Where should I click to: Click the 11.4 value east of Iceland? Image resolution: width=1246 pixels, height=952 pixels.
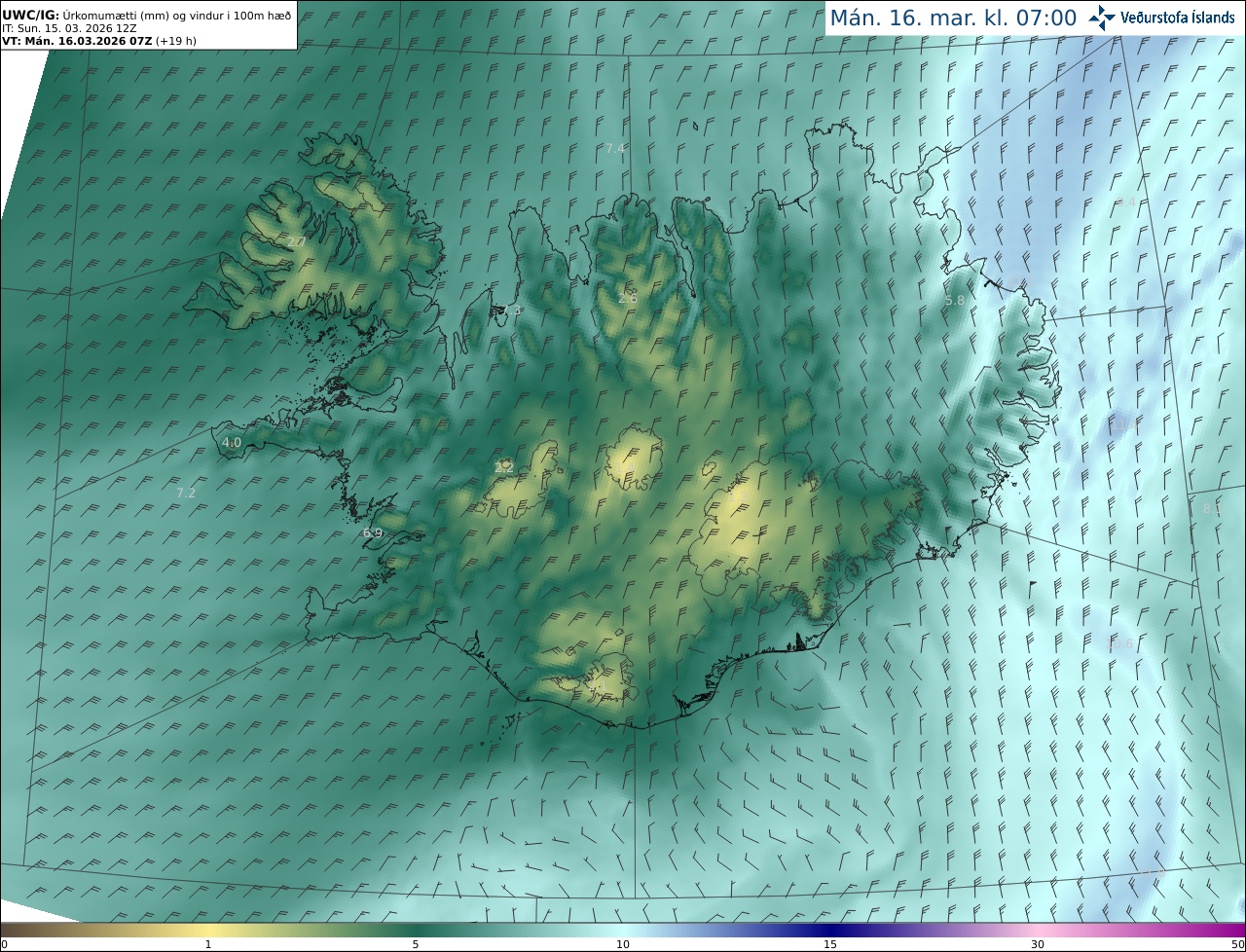coord(1123,426)
